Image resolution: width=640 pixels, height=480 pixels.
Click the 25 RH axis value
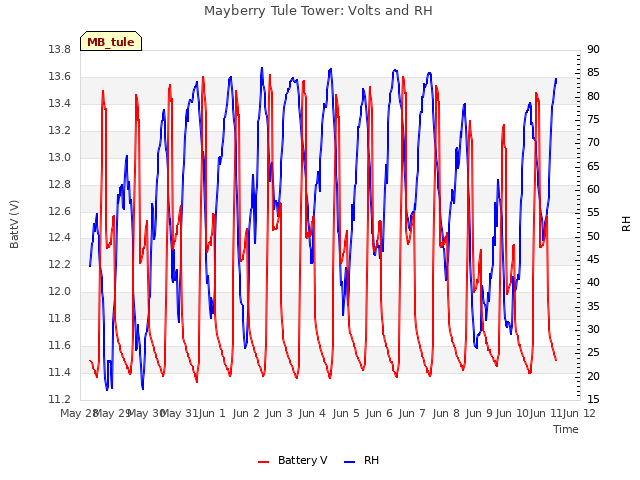tap(593, 353)
